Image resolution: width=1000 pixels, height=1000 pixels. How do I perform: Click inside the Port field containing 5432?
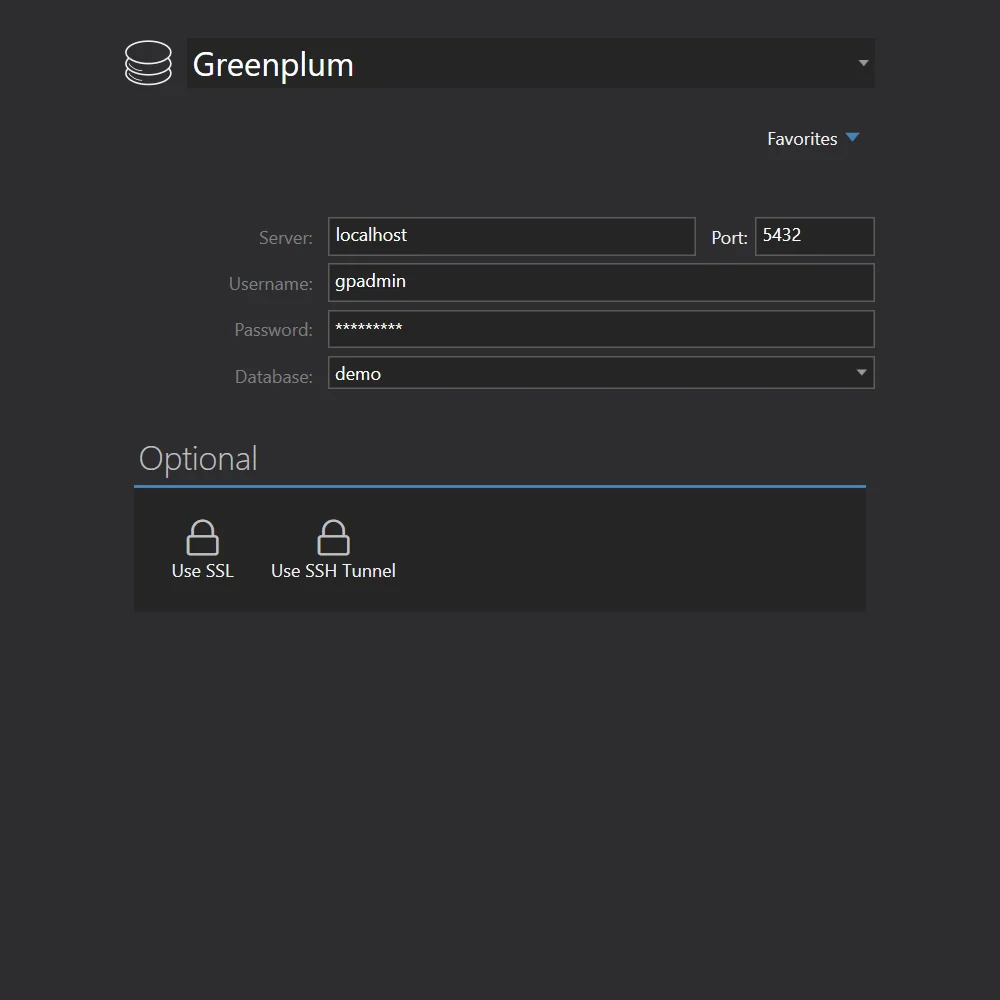(x=813, y=236)
